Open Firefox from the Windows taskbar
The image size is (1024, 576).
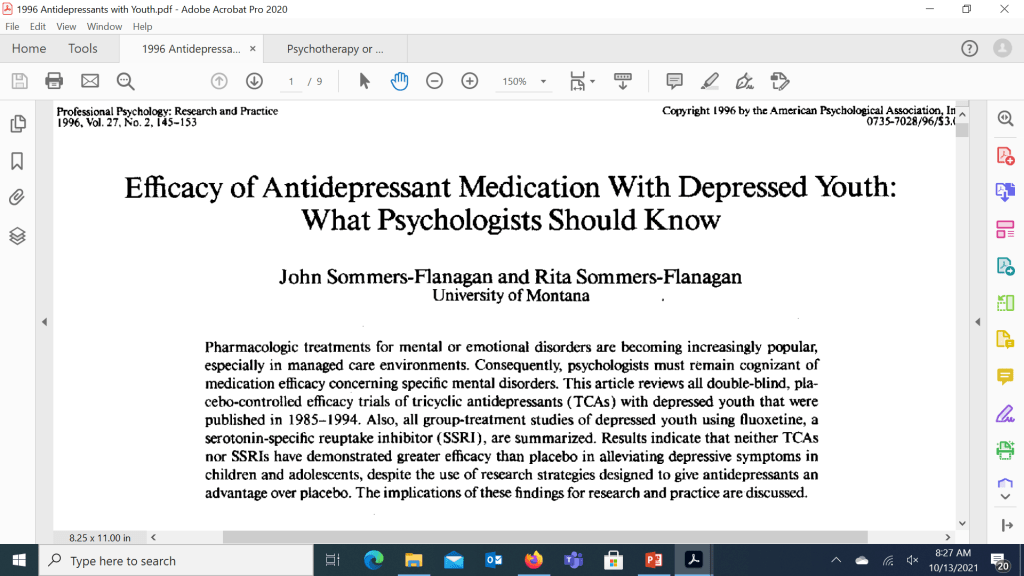(533, 560)
